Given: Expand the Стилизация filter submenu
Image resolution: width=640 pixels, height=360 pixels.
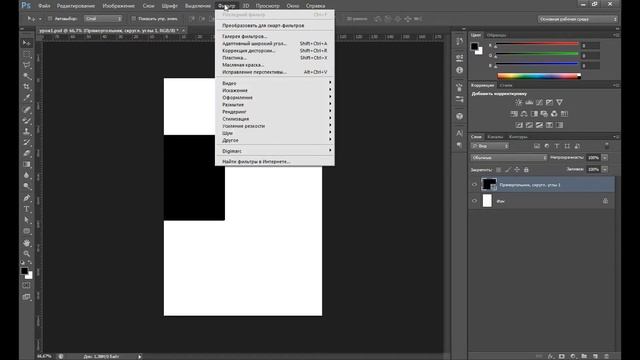Looking at the screenshot, I should click(275, 119).
